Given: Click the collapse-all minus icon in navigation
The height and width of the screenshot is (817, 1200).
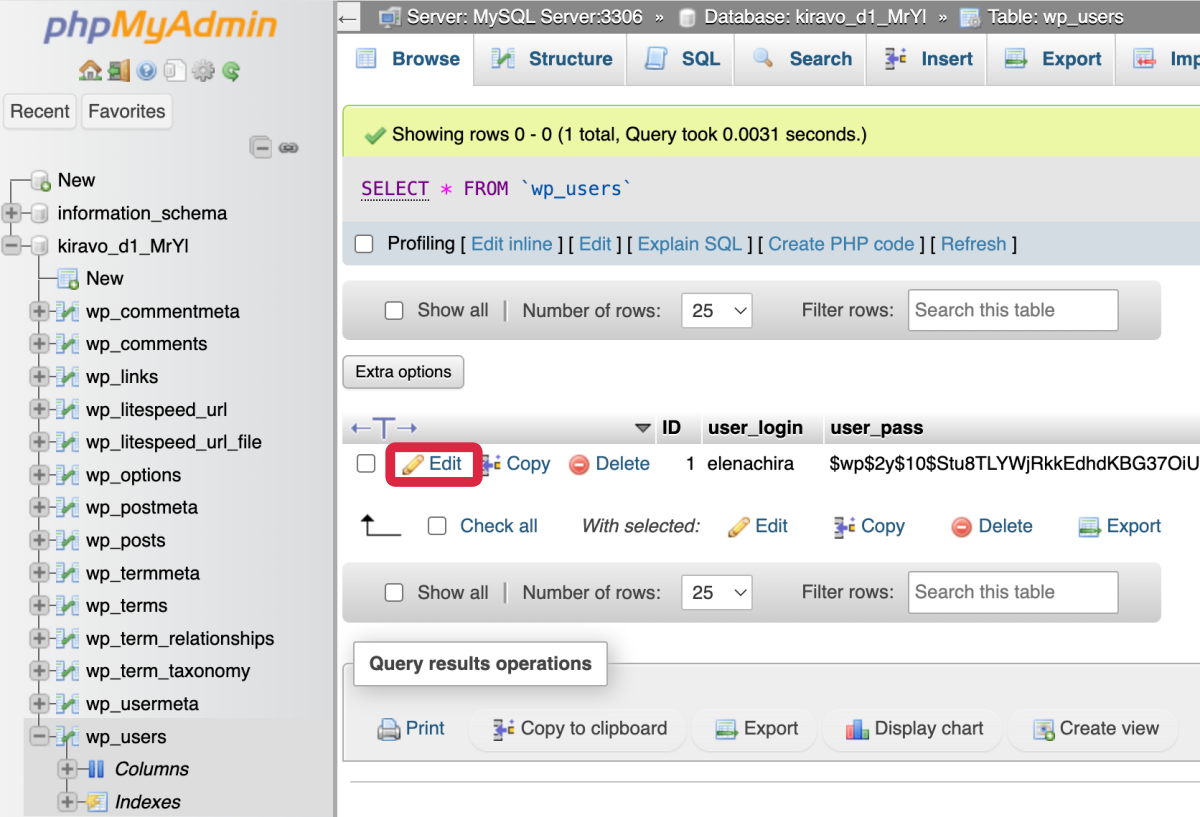Looking at the screenshot, I should pos(261,147).
